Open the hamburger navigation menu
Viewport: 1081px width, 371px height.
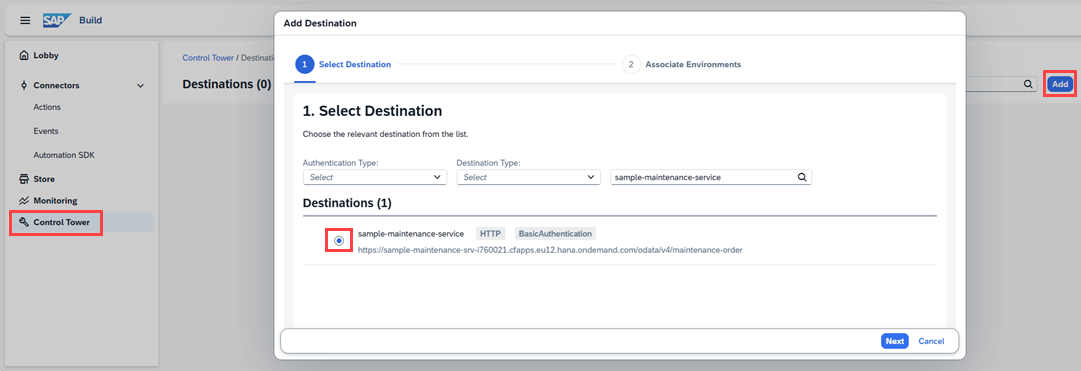click(25, 21)
